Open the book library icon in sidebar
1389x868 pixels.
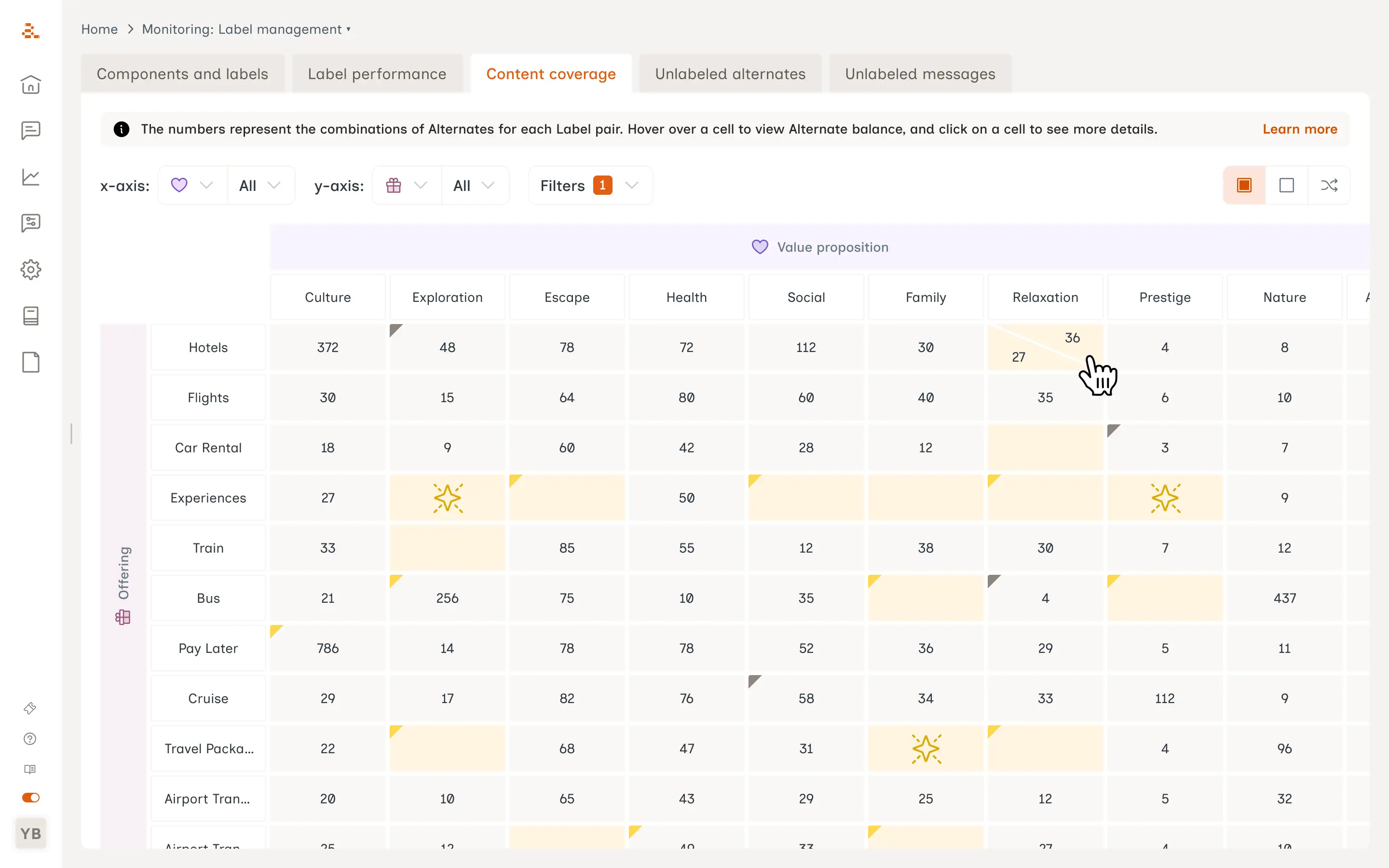pyautogui.click(x=30, y=316)
